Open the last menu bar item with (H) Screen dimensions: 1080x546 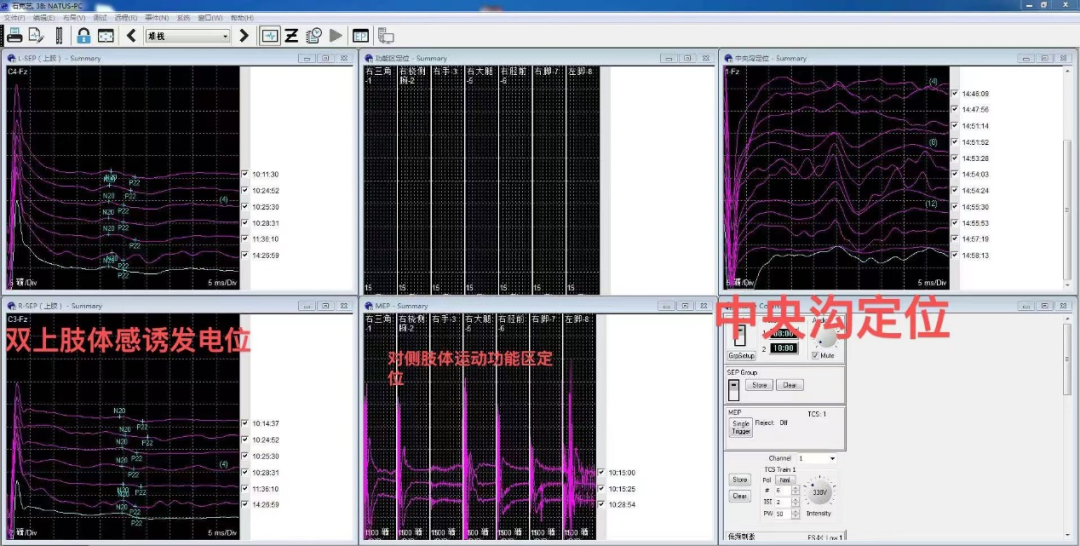click(241, 18)
